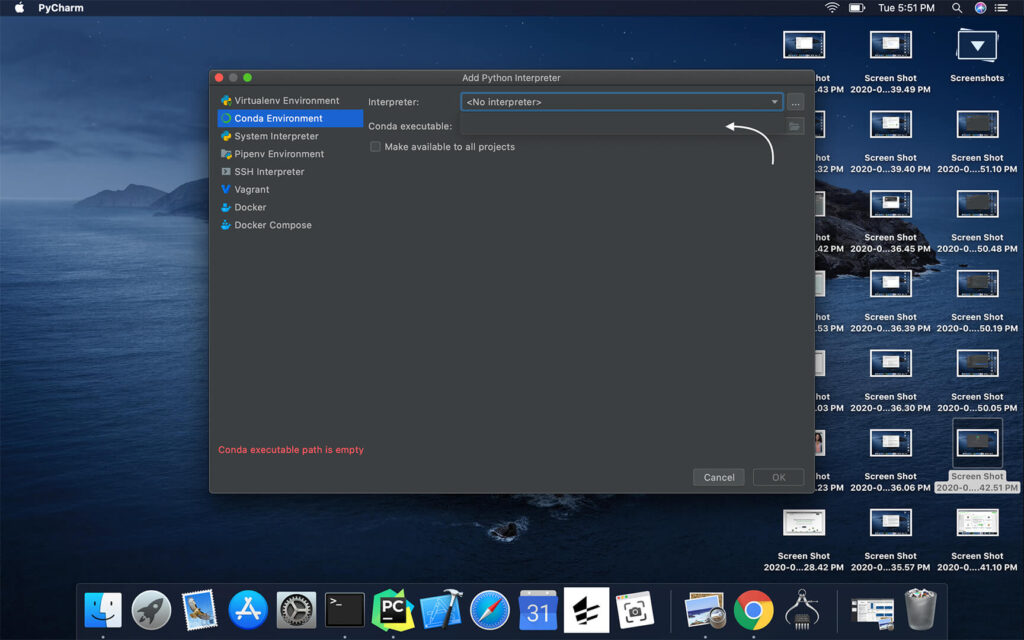Click the Wi-Fi status icon
Viewport: 1024px width, 640px height.
pos(832,8)
